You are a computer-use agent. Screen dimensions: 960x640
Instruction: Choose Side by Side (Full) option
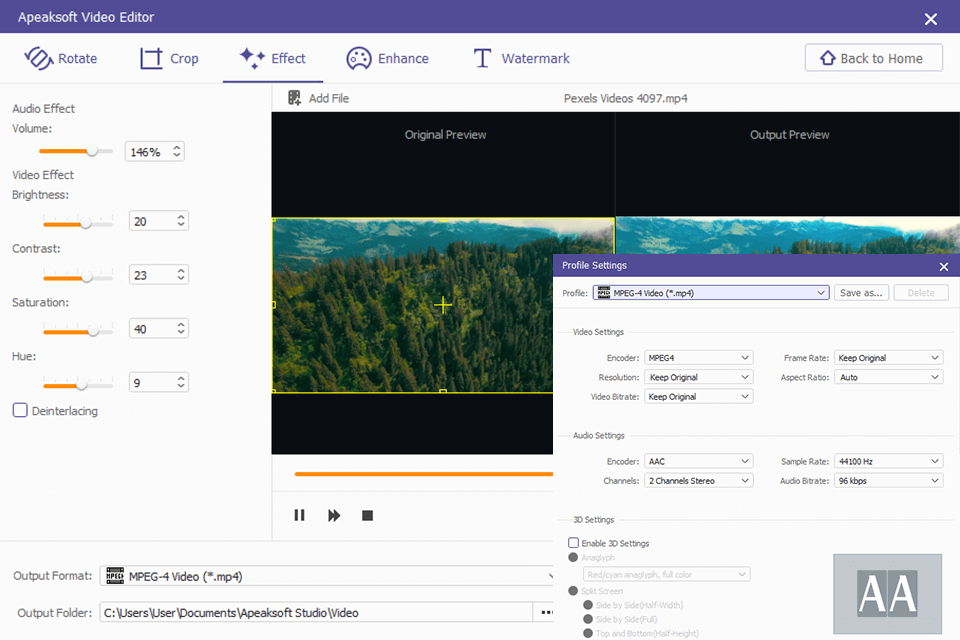(588, 619)
